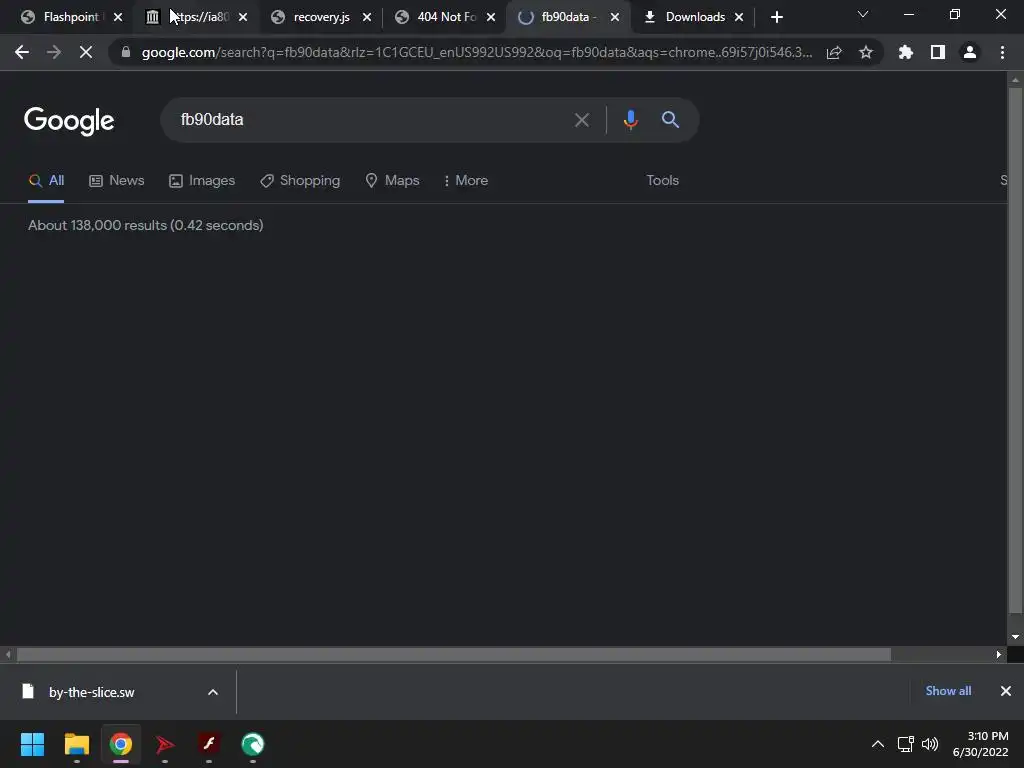This screenshot has height=768, width=1024.
Task: Open the tab search chevron
Action: point(863,14)
